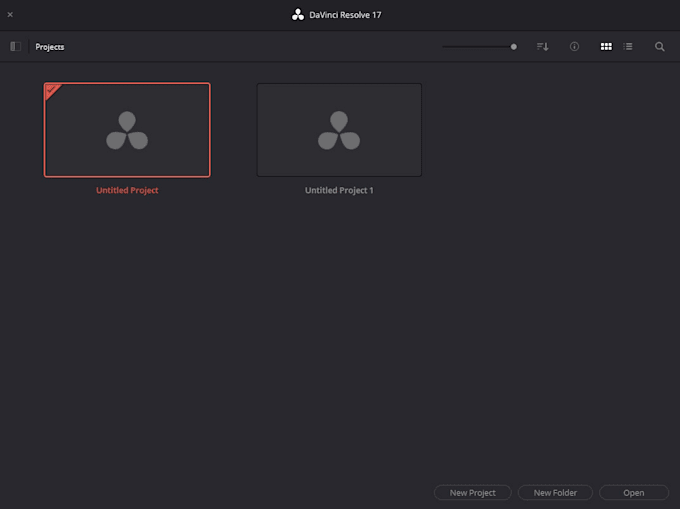Switch to list view
Image resolution: width=680 pixels, height=509 pixels.
pyautogui.click(x=628, y=46)
